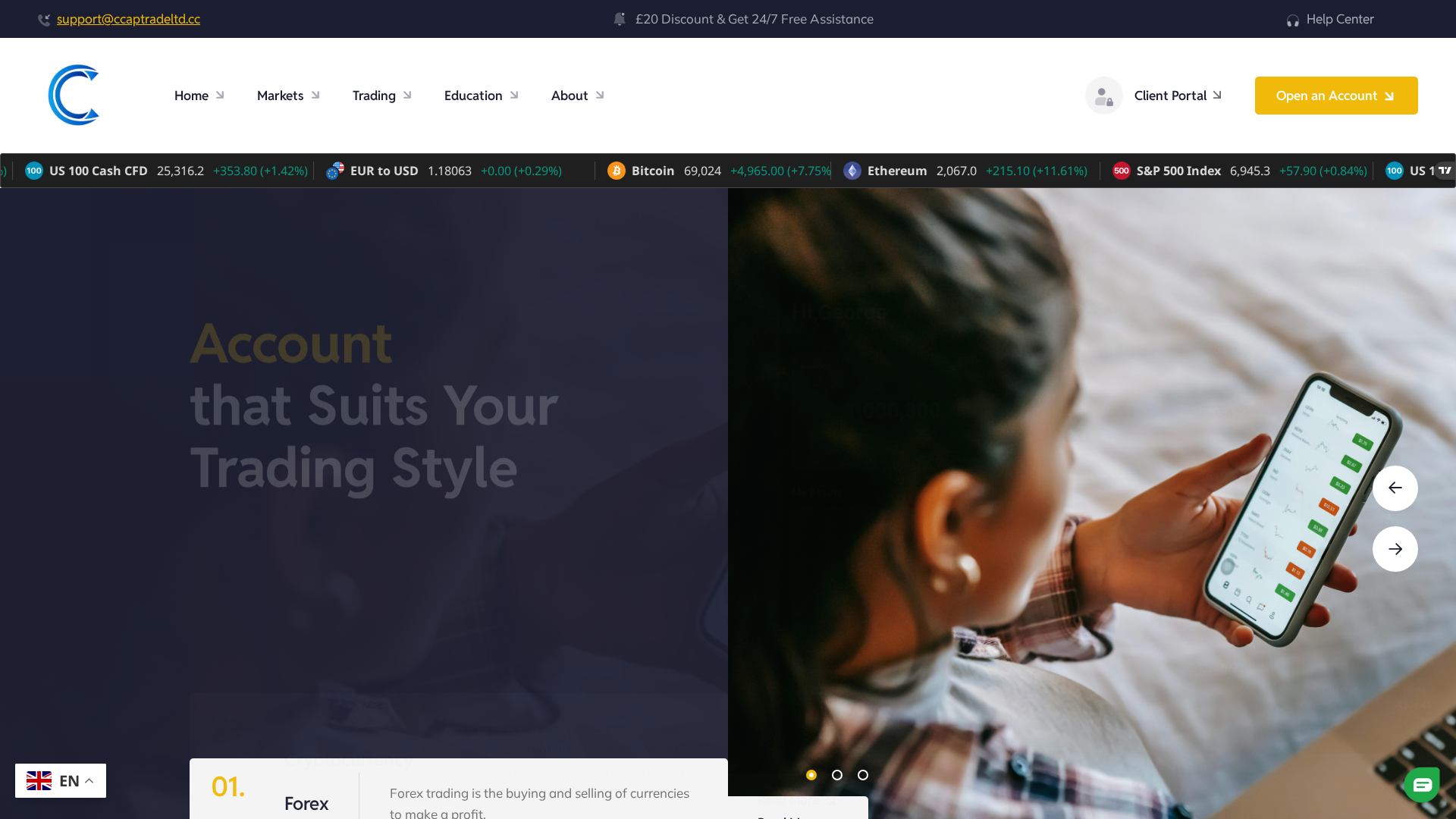Viewport: 1456px width, 819px height.
Task: Click the EUR to USD flag icon
Action: point(334,171)
